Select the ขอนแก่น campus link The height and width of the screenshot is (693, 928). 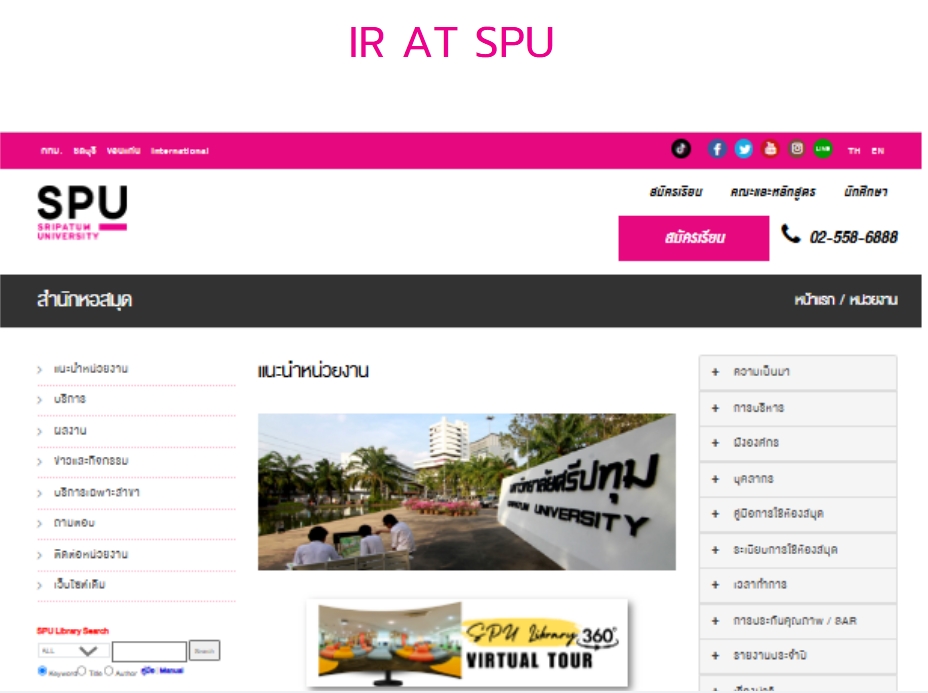124,150
